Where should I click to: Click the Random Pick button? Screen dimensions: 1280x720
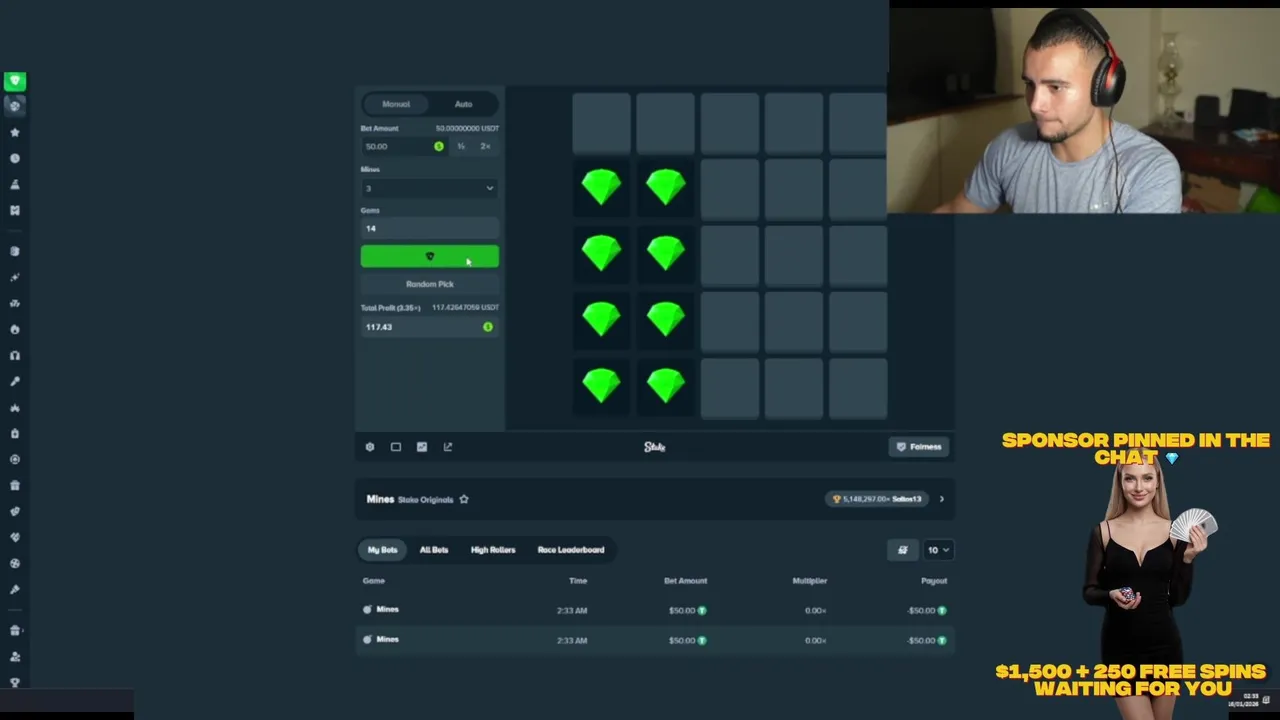(x=429, y=284)
